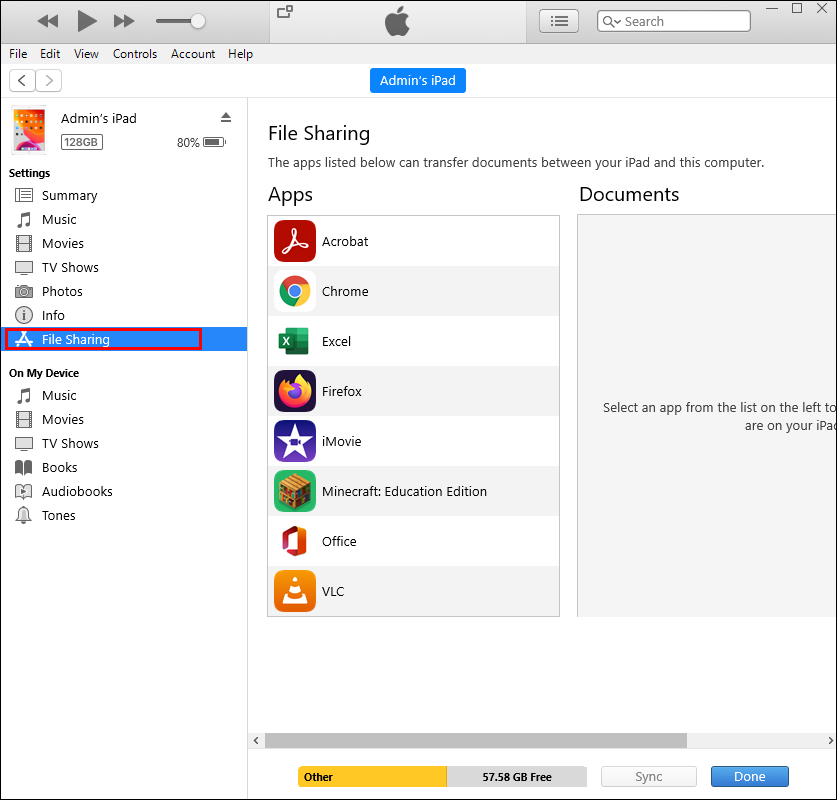Click the iPad device thumbnail

click(x=29, y=130)
